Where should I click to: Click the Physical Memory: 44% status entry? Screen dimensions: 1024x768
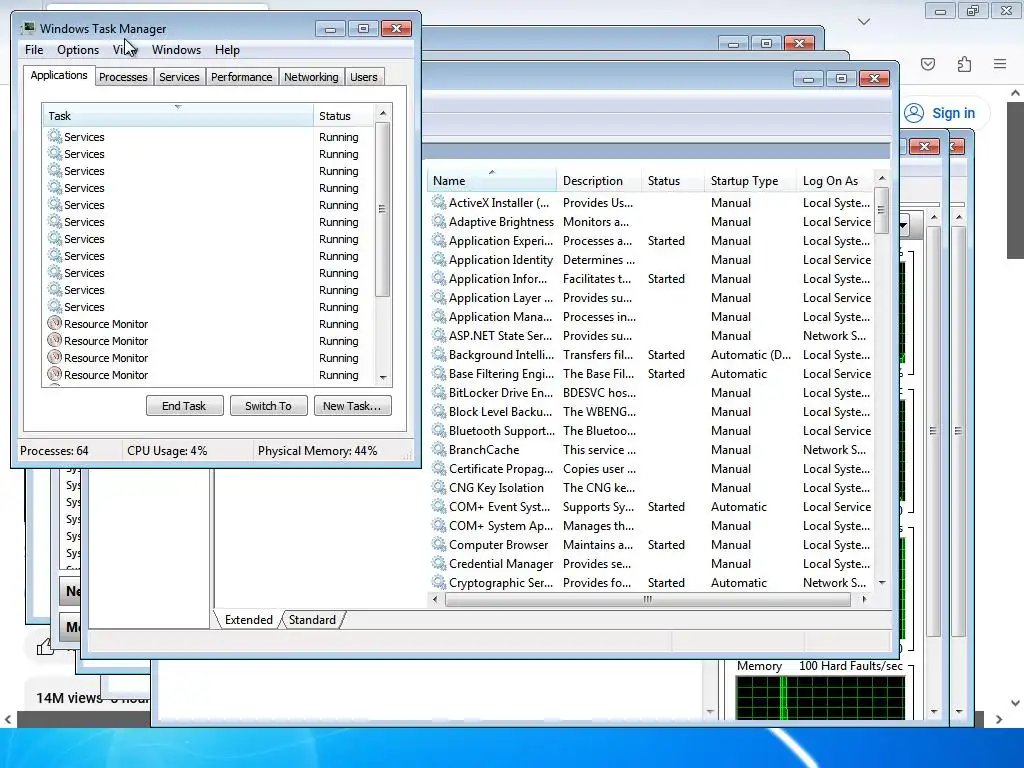click(x=317, y=451)
